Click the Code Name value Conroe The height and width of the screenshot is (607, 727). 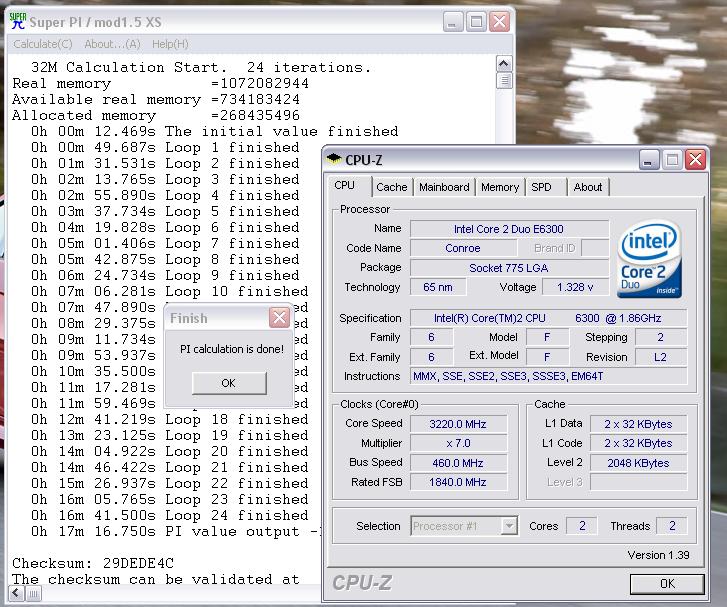coord(463,248)
